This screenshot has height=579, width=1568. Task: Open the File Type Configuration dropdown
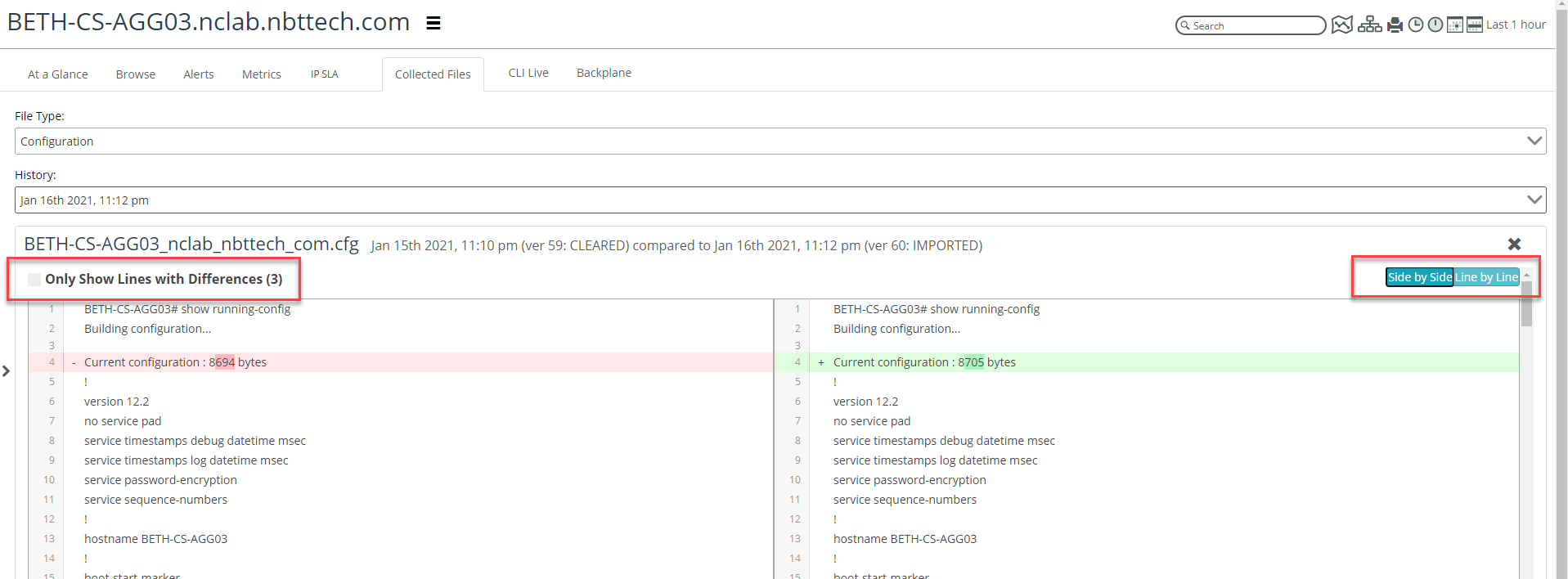(780, 141)
